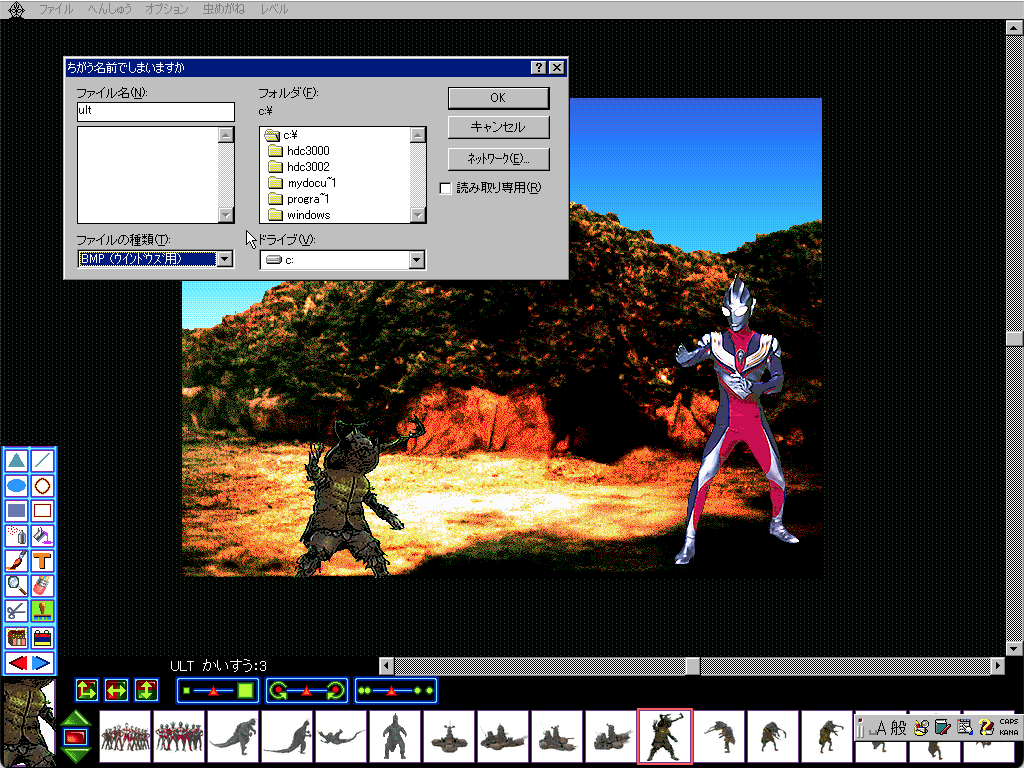The width and height of the screenshot is (1024, 768).
Task: Click the bent-arrows stamp rotate icon
Action: tap(87, 690)
